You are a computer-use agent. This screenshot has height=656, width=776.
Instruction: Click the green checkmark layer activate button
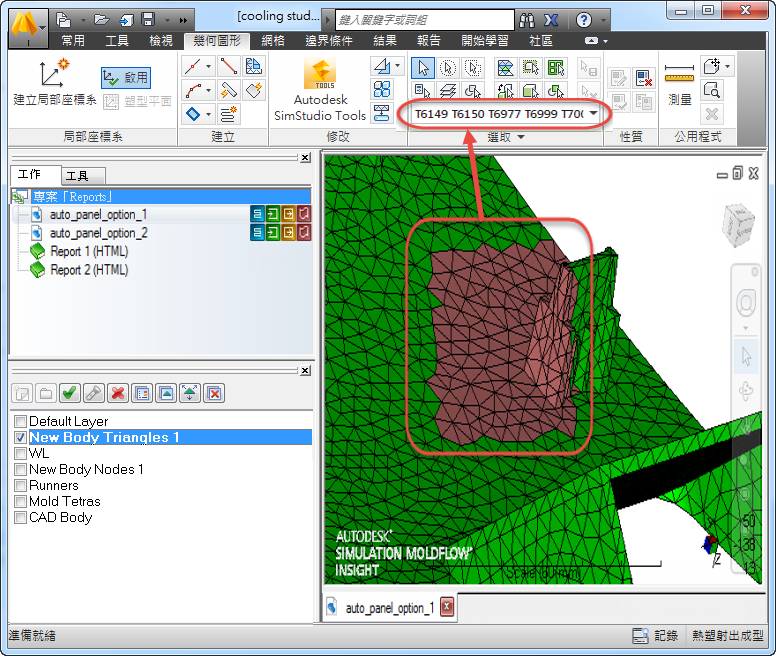click(69, 393)
